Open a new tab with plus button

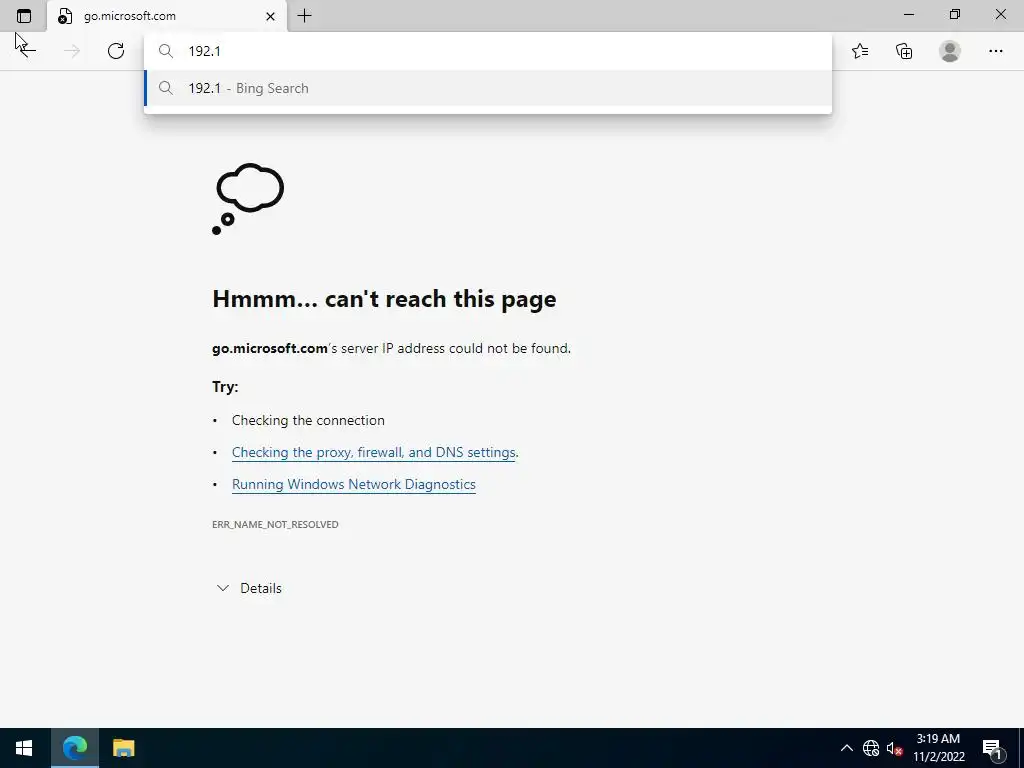tap(304, 16)
